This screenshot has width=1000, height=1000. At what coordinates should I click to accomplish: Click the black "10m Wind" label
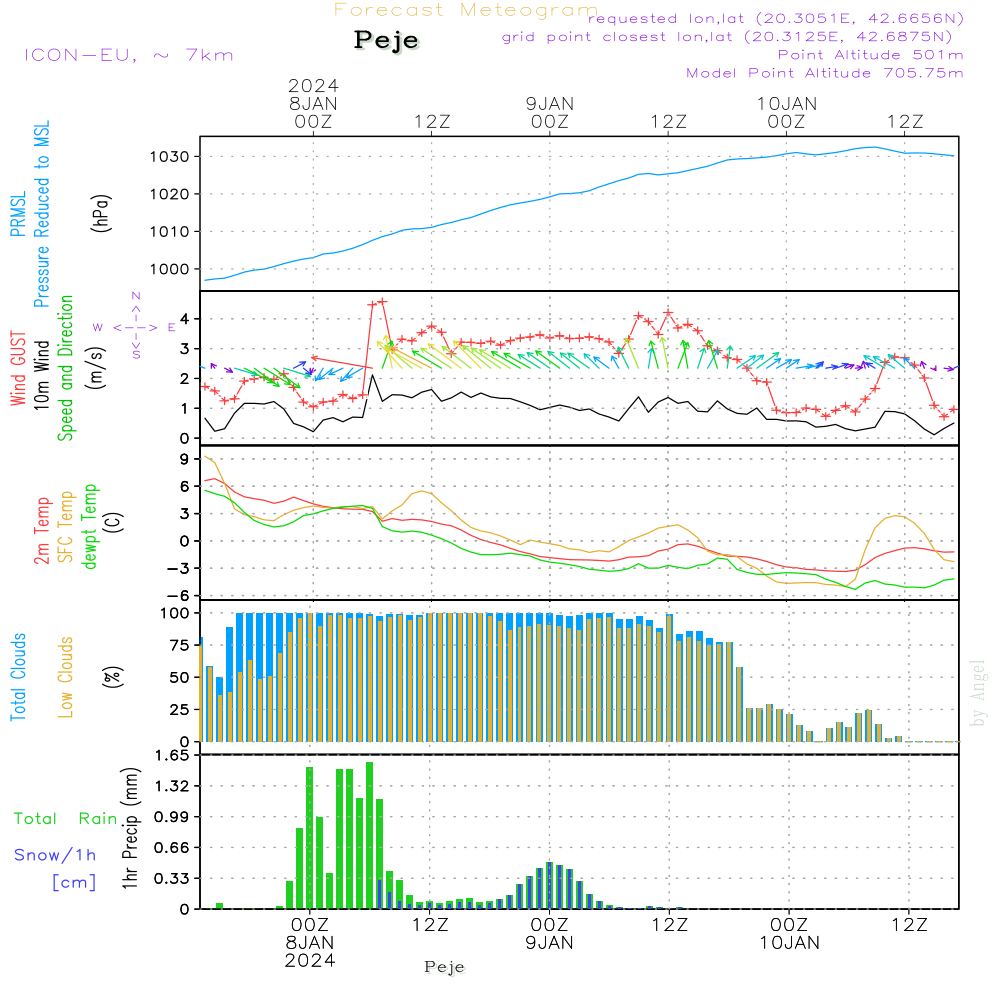[41, 375]
